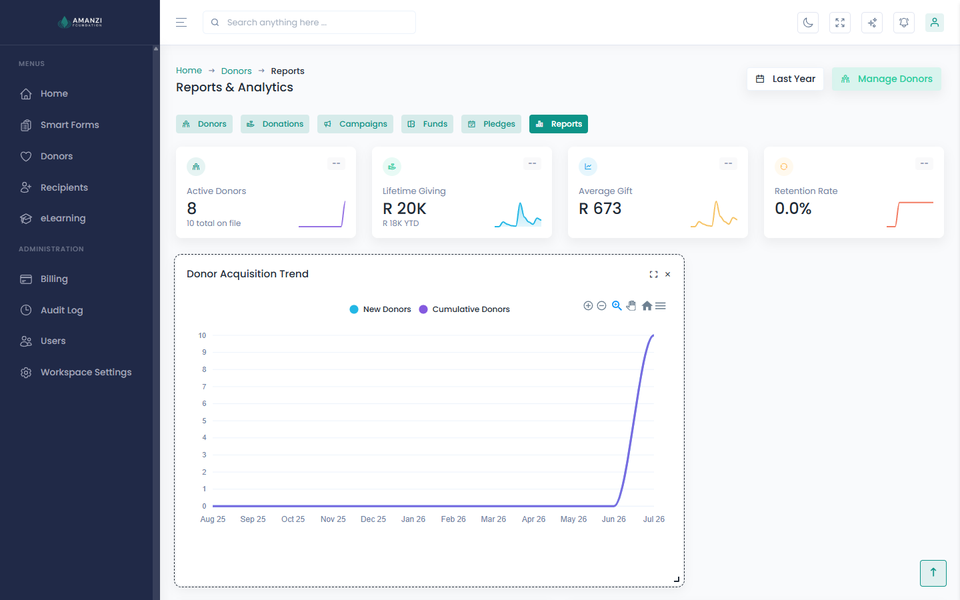
Task: Click the Lifetime Giving card icon
Action: 392,167
